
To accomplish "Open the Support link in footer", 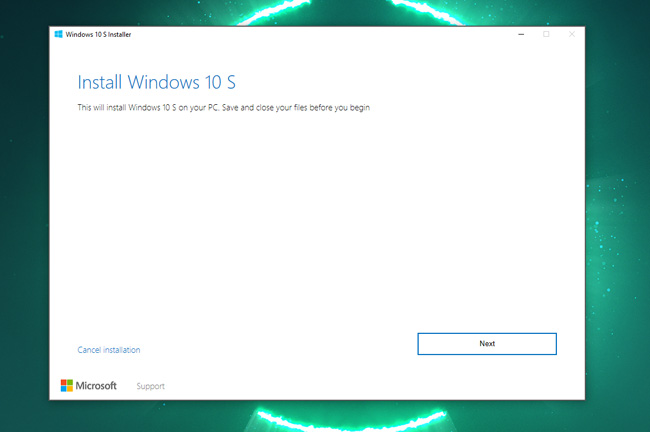I will (150, 386).
